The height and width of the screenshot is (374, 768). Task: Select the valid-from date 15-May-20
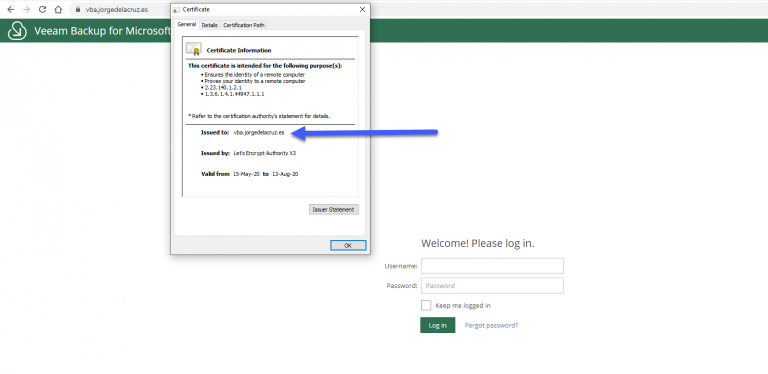(246, 174)
